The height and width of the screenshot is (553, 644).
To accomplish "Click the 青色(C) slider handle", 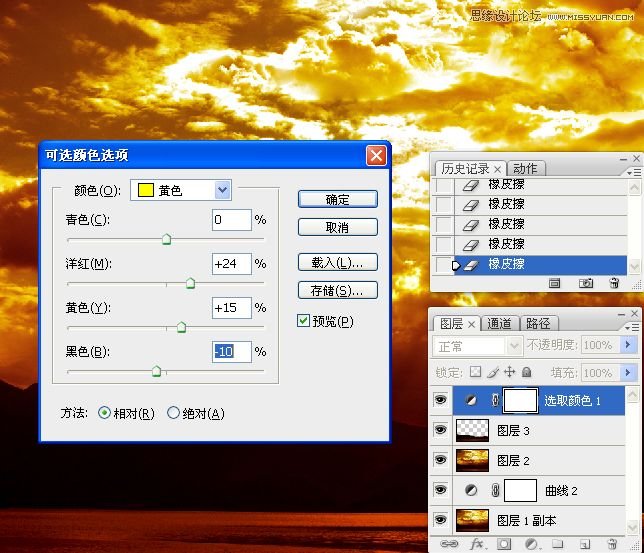I will tap(166, 239).
